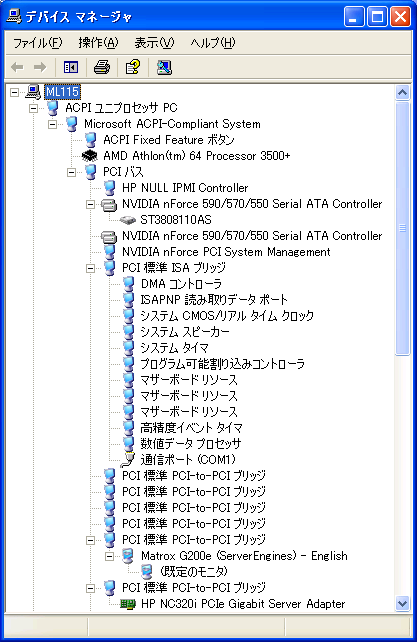Collapse the PCI 標準 ISA ブリッジ node
Image resolution: width=417 pixels, height=642 pixels.
(91, 268)
